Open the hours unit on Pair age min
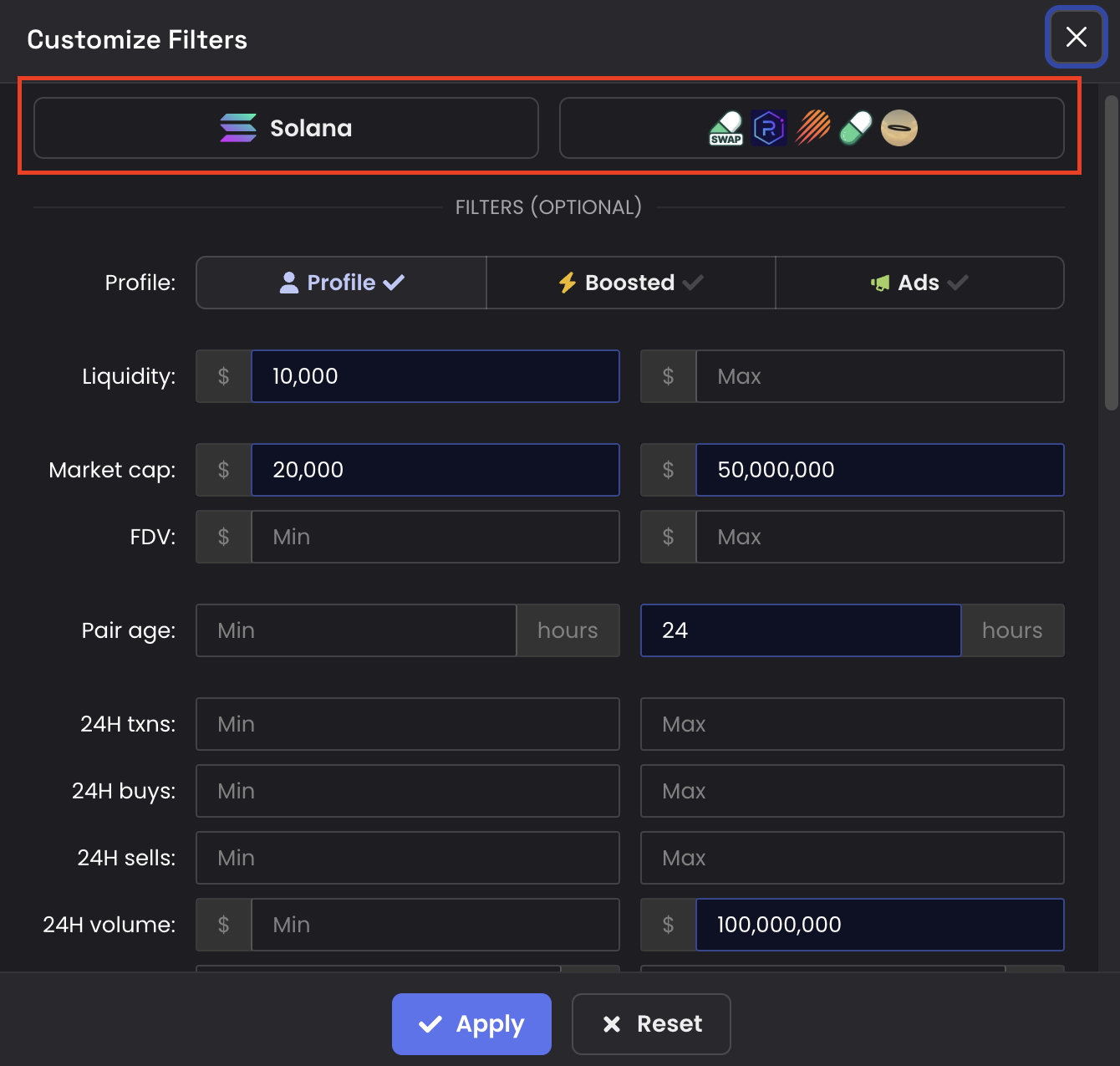 [x=568, y=630]
